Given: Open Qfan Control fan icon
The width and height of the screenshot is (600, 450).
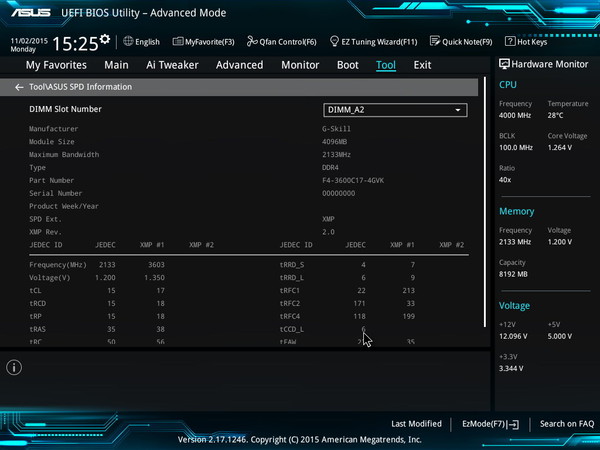Looking at the screenshot, I should (252, 41).
